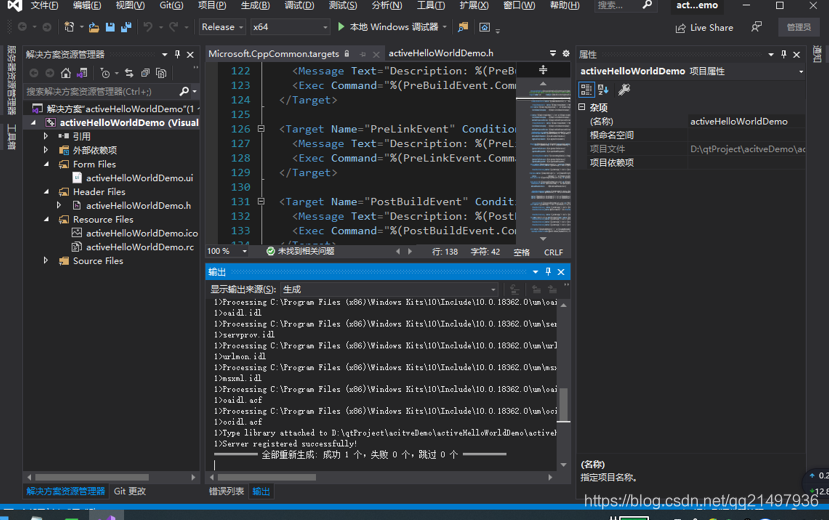Screen dimensions: 829x520
Task: Collapse the 杂项 property category
Action: tap(582, 107)
